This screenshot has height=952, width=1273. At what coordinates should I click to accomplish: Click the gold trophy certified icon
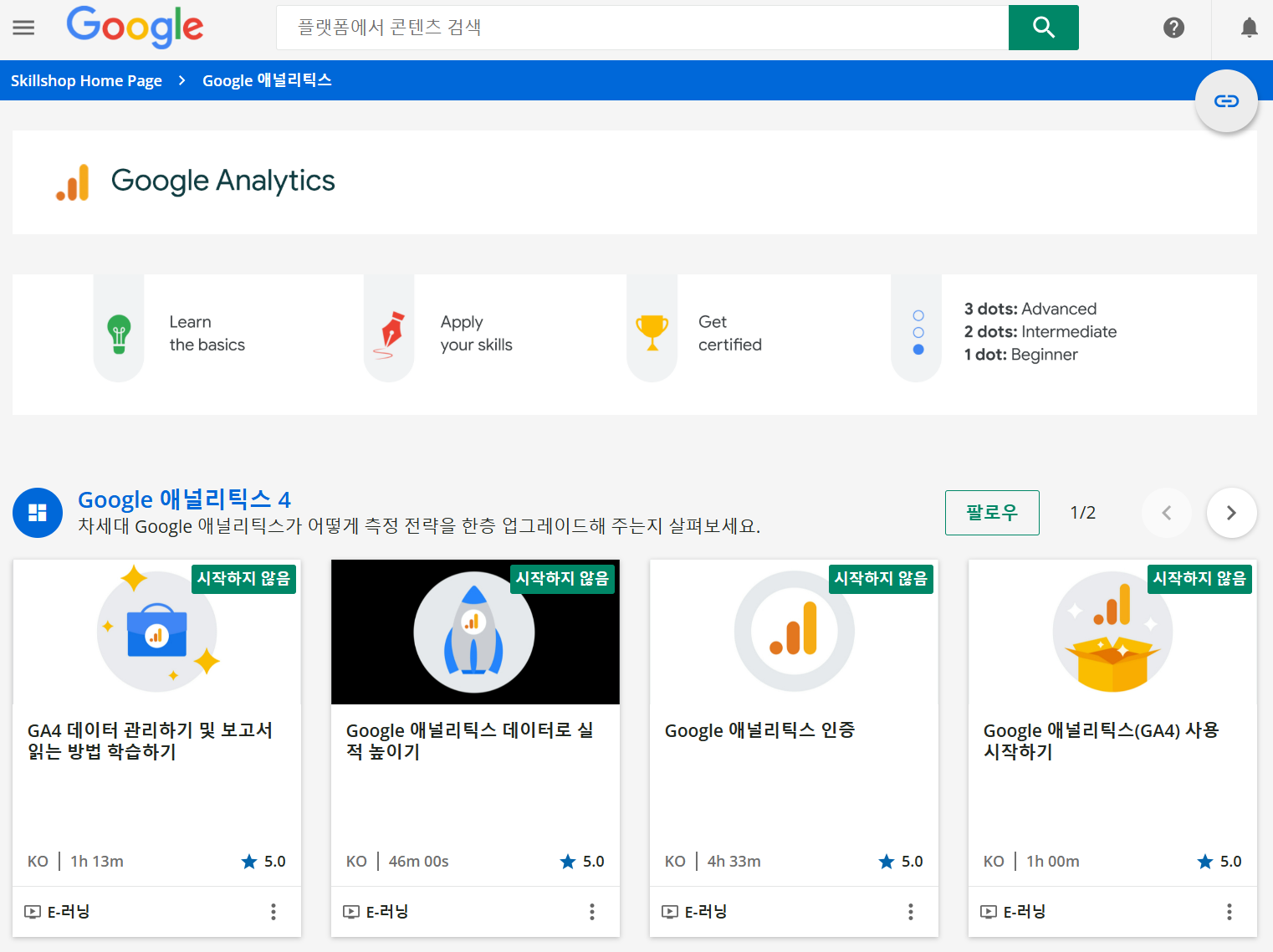[652, 333]
